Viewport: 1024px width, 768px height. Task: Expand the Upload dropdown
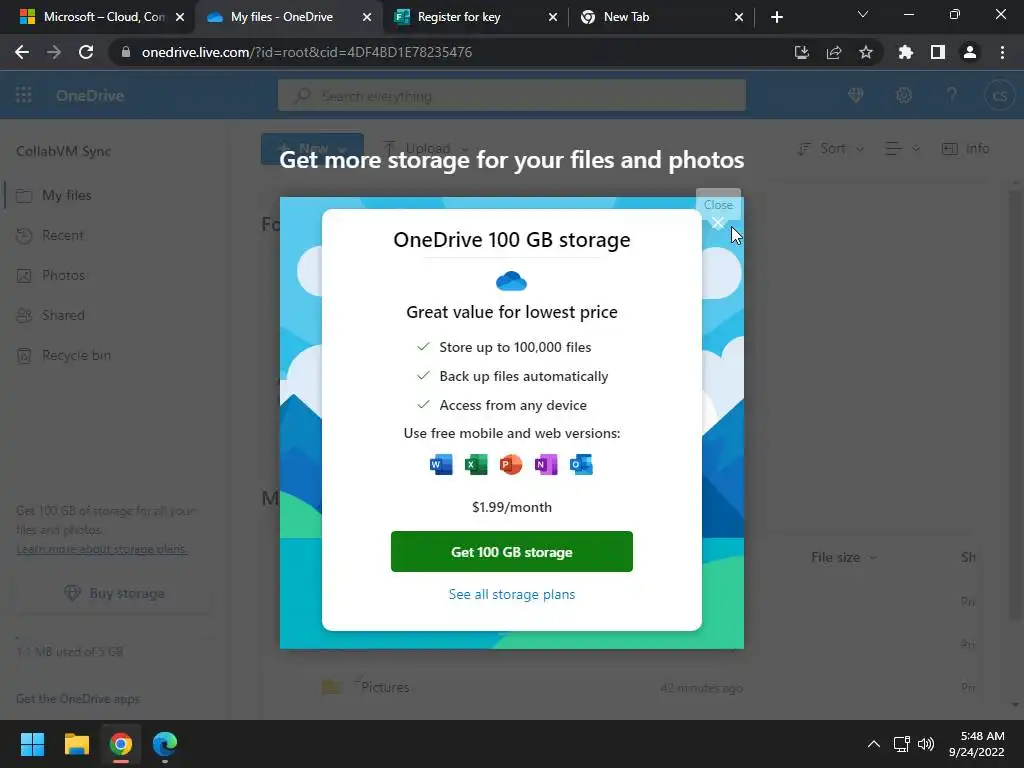(425, 149)
